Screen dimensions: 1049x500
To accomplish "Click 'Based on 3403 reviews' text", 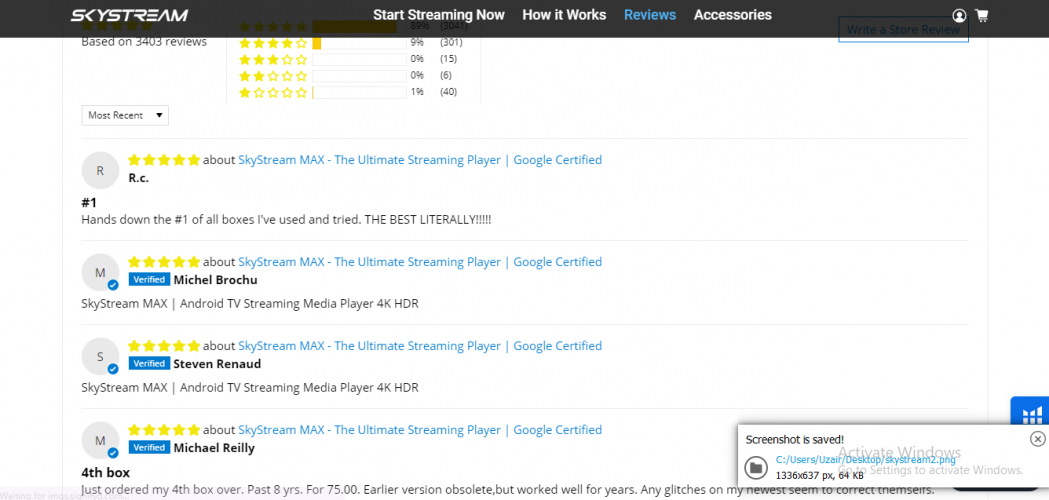I will (144, 42).
